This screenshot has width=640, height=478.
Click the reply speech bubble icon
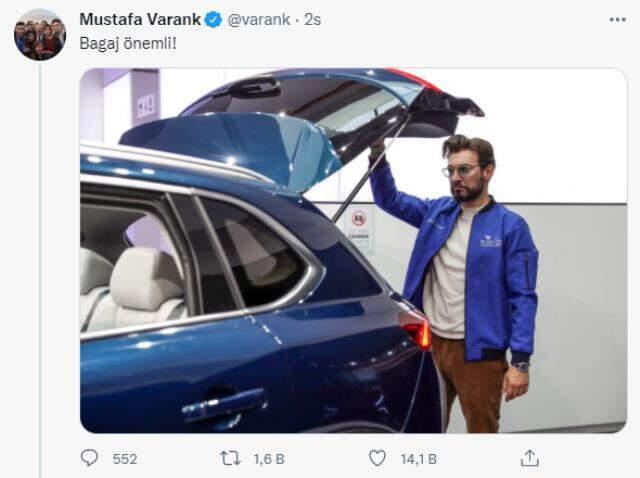(x=90, y=458)
